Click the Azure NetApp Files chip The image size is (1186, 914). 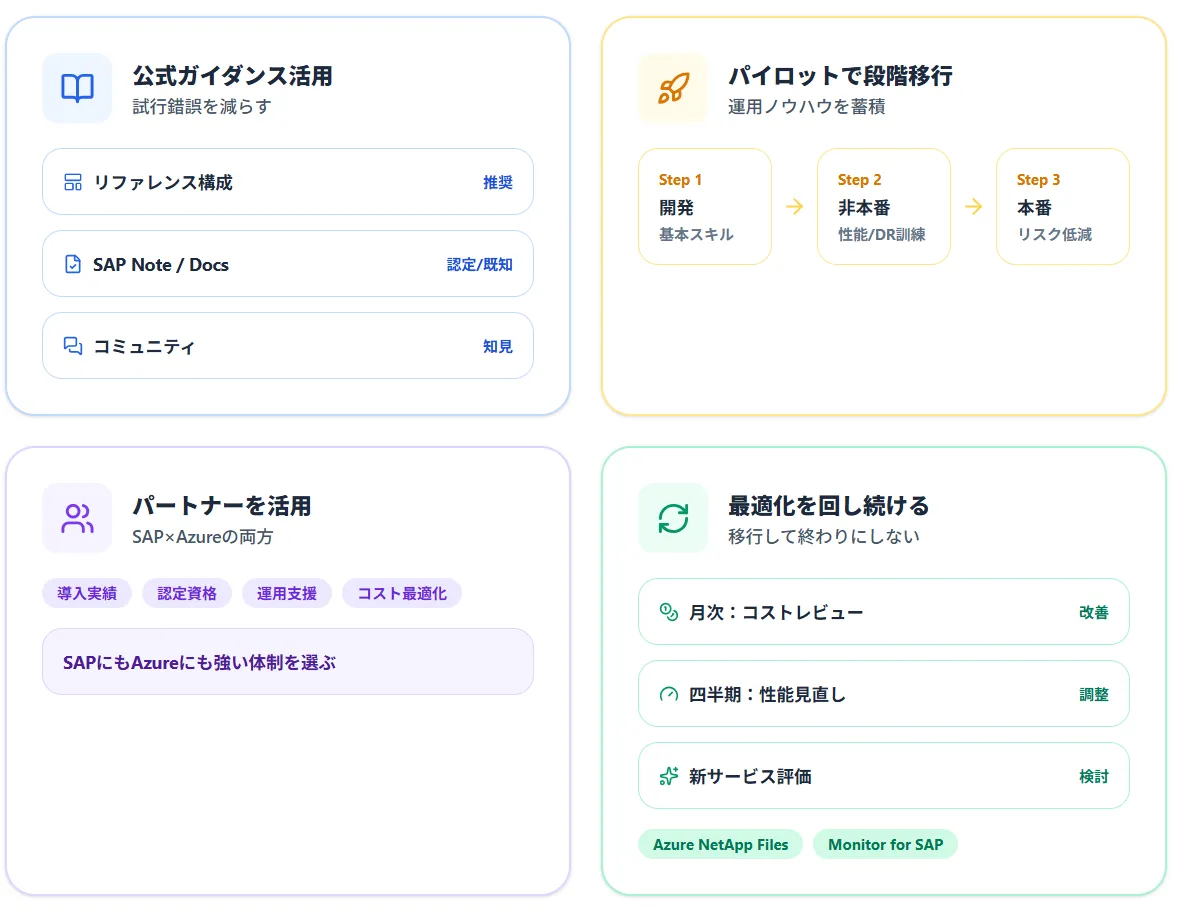[720, 844]
